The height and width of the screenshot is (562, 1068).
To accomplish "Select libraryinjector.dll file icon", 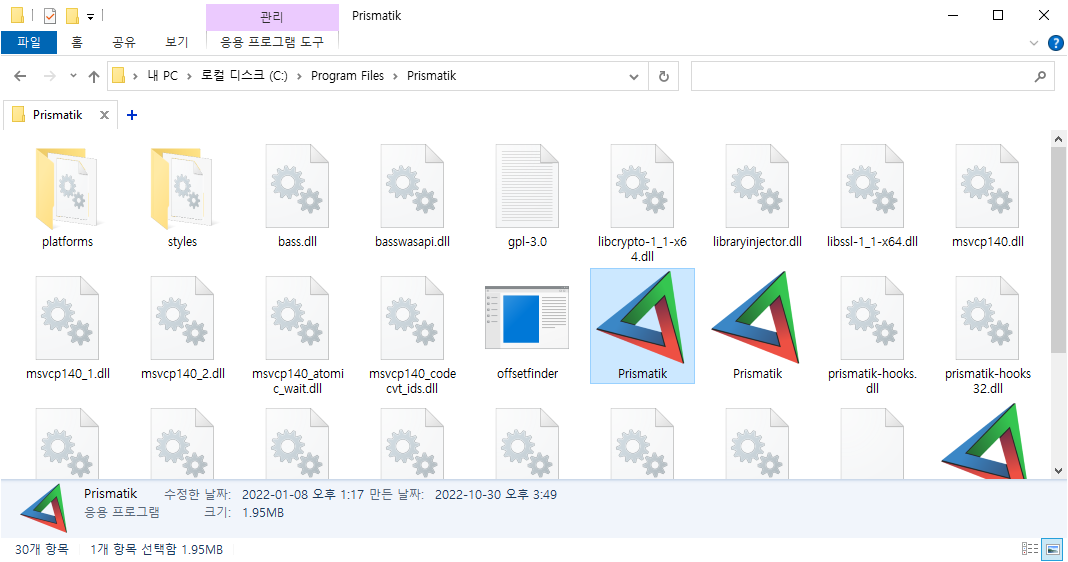I will pyautogui.click(x=757, y=186).
